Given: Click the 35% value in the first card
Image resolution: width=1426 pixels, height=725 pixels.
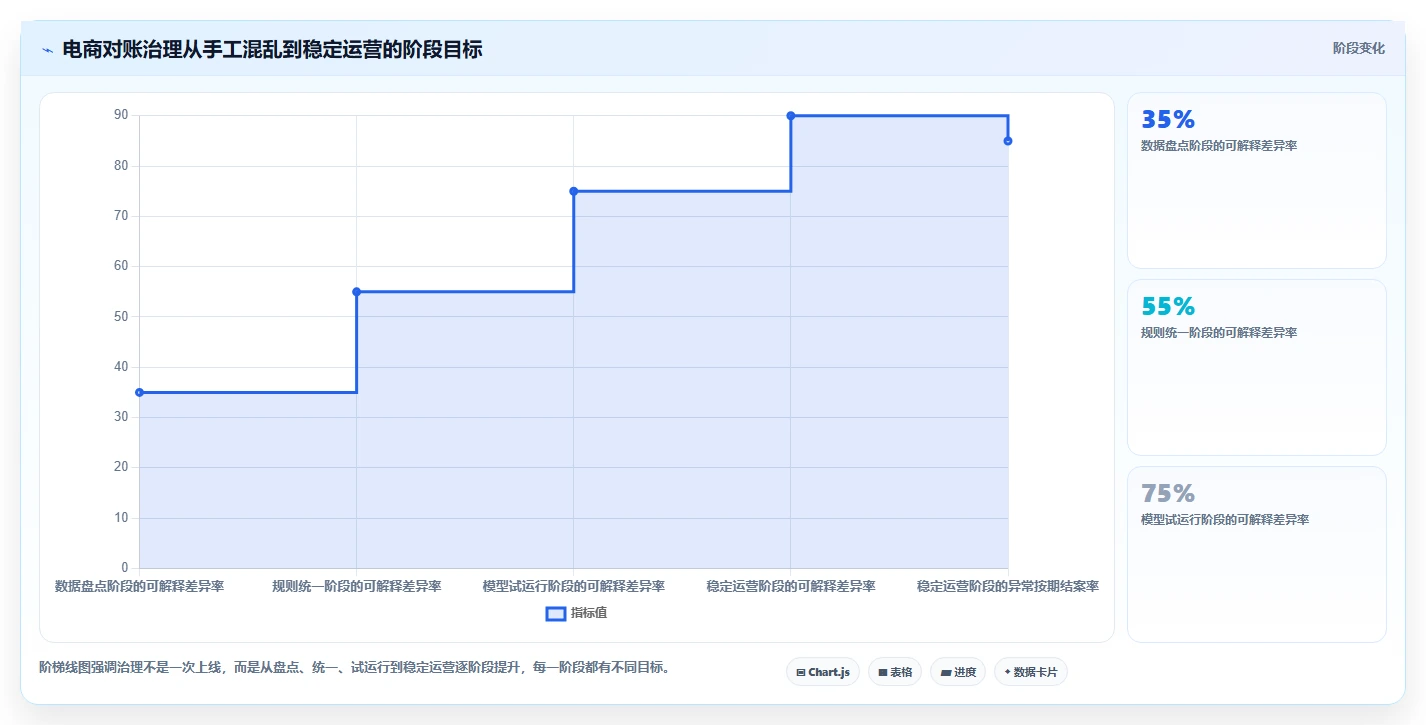Looking at the screenshot, I should pos(1168,120).
